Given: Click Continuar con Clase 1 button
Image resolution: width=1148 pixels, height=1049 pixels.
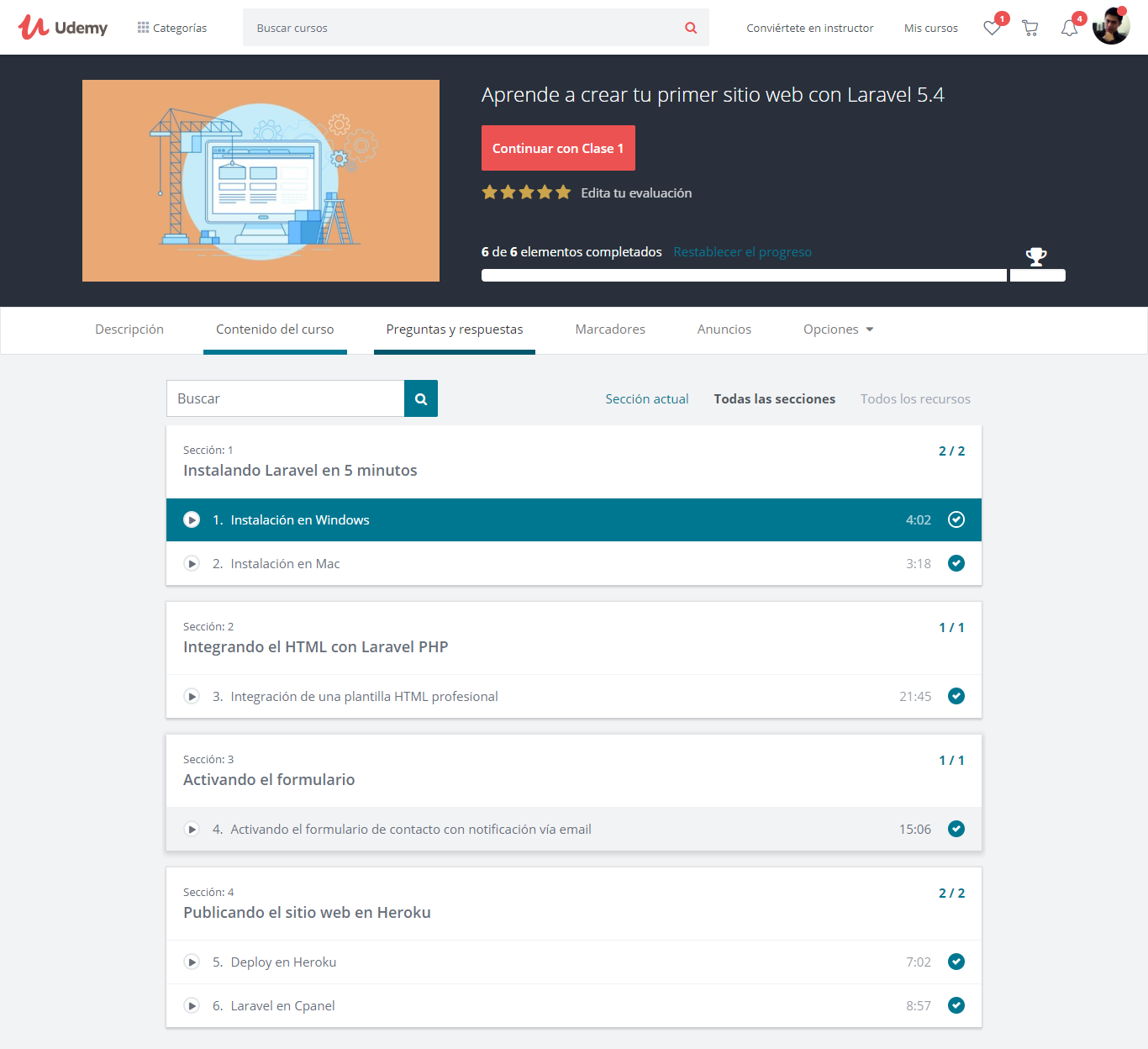Looking at the screenshot, I should click(558, 149).
